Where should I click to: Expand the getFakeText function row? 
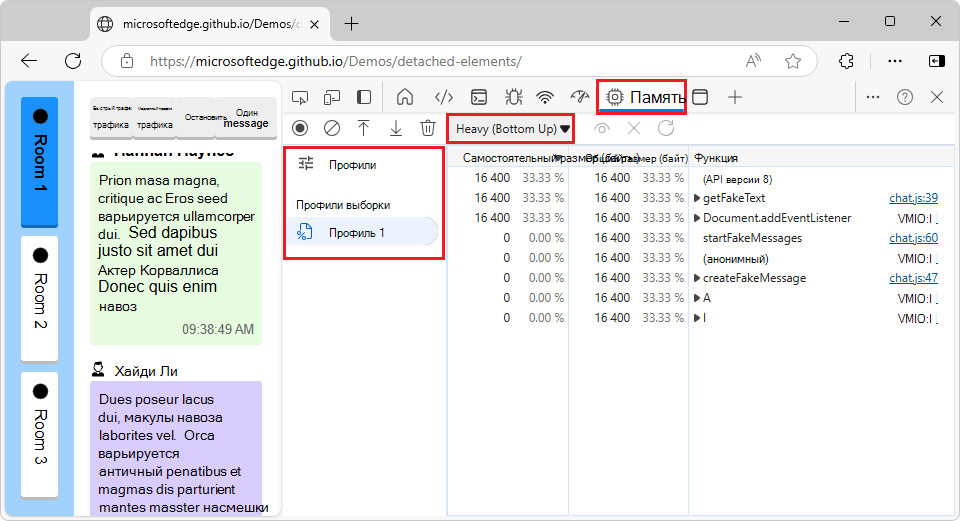tap(697, 198)
